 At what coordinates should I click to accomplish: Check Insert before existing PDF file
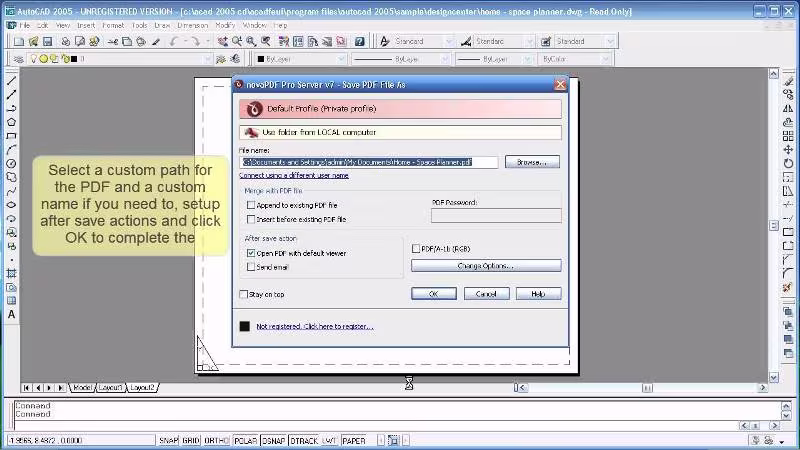click(x=251, y=219)
